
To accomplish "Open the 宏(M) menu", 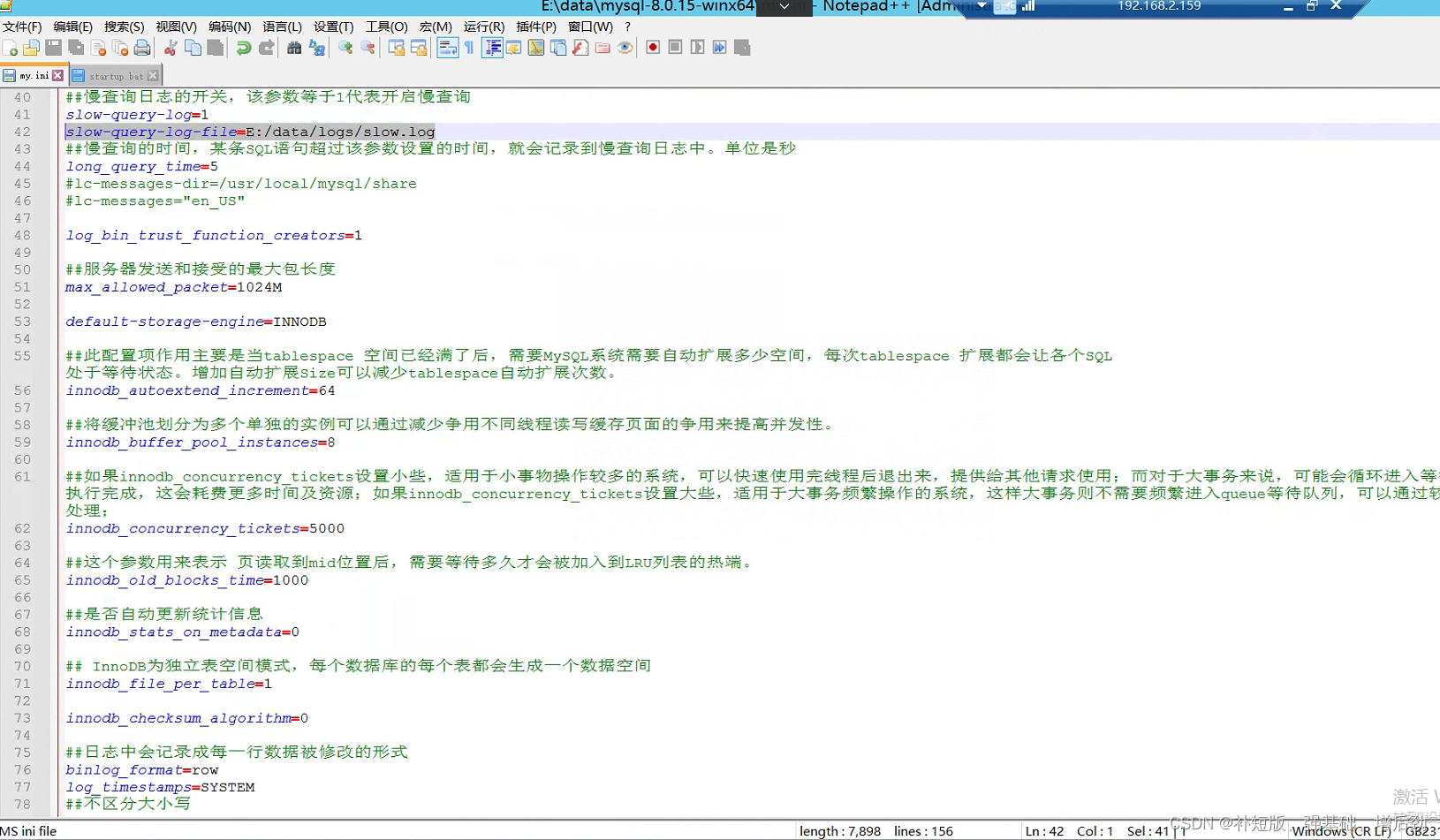I will pyautogui.click(x=435, y=26).
